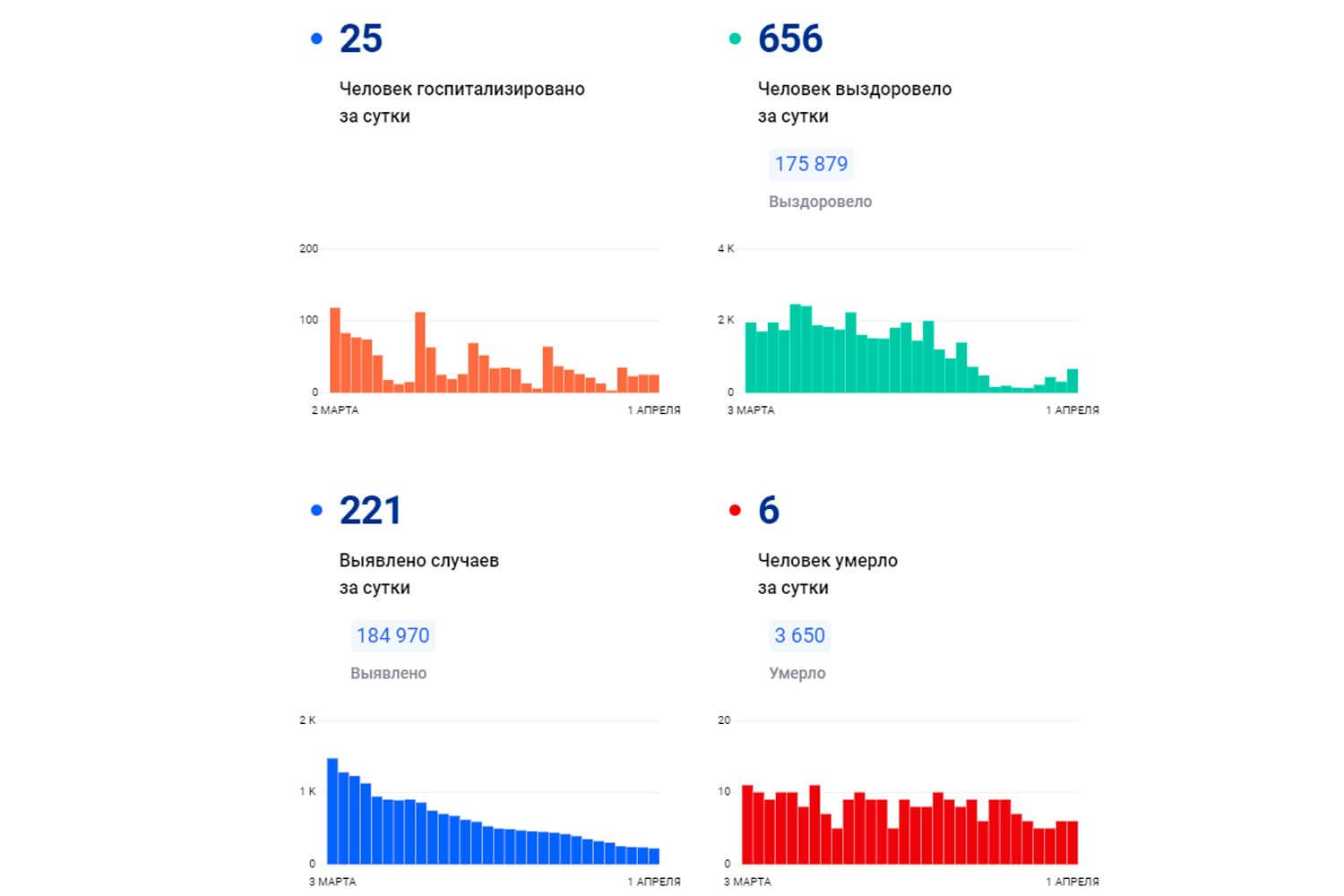Click the last red bar in deaths chart

tap(1073, 842)
